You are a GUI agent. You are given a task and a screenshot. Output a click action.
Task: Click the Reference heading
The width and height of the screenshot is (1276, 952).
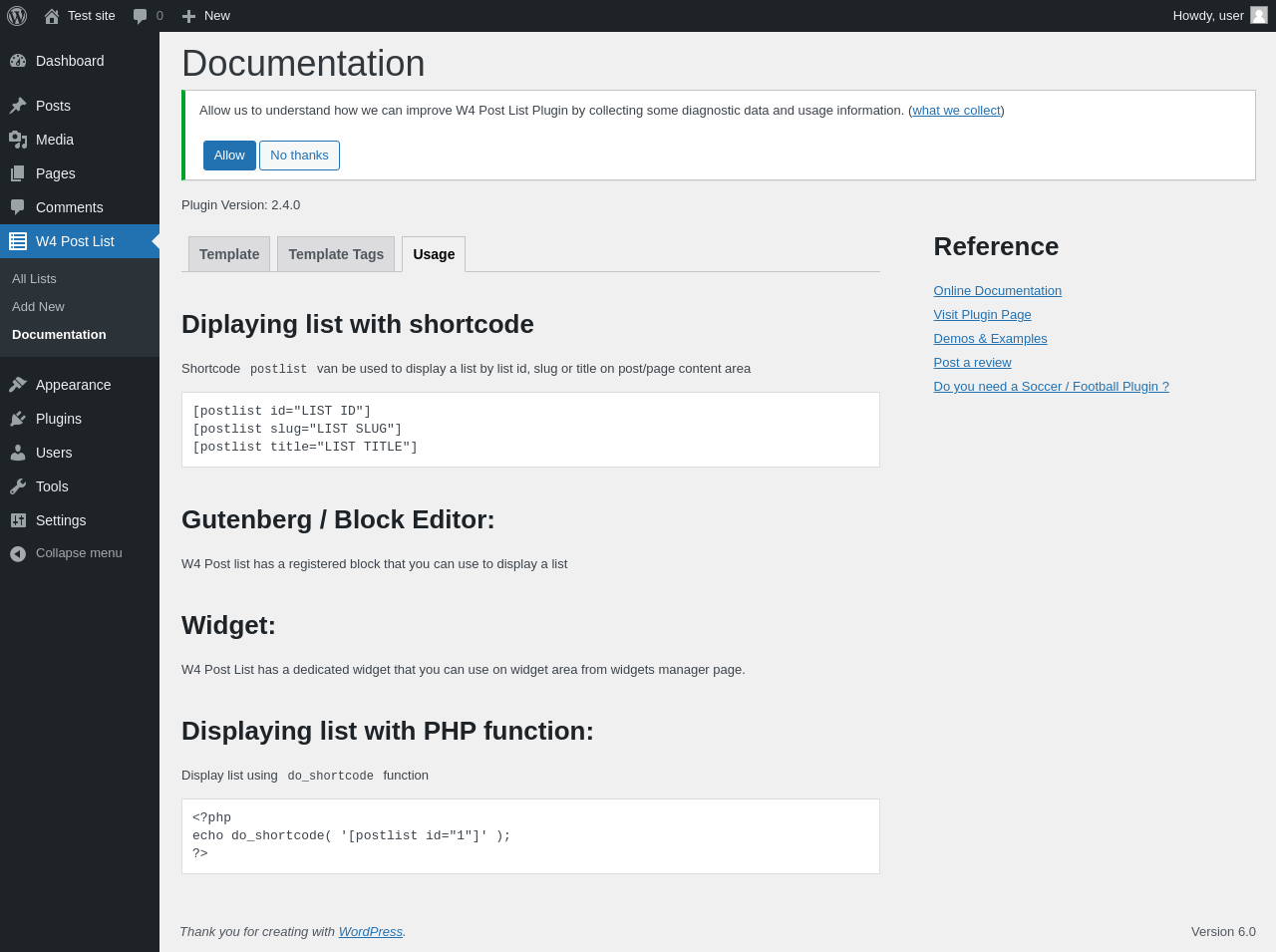[x=996, y=246]
